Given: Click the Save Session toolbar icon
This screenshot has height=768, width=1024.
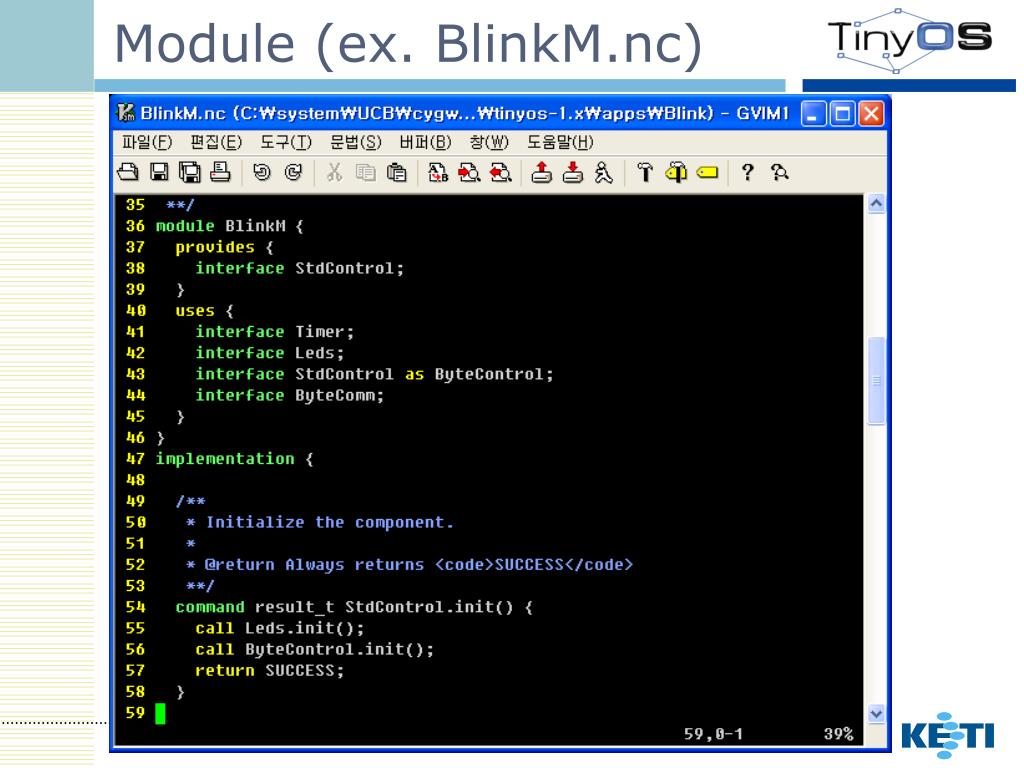Looking at the screenshot, I should (x=573, y=172).
